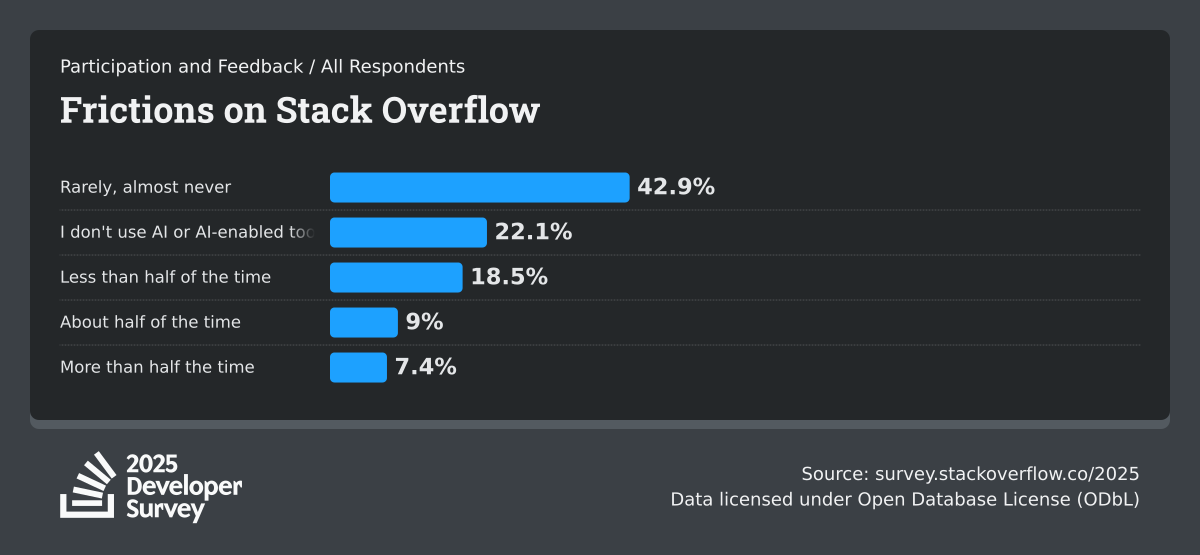Click the 42.9% value label
The width and height of the screenshot is (1200, 555).
pyautogui.click(x=676, y=187)
